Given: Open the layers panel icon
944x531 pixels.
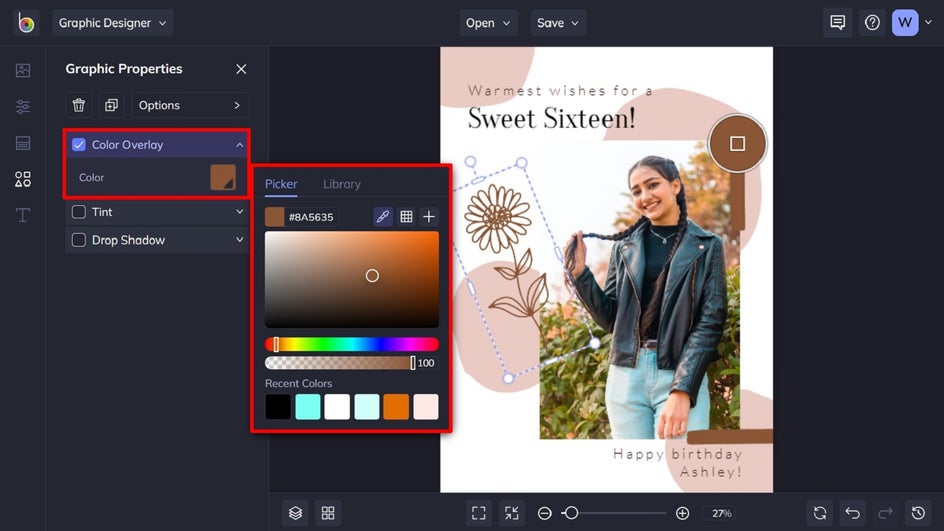Looking at the screenshot, I should [x=295, y=513].
